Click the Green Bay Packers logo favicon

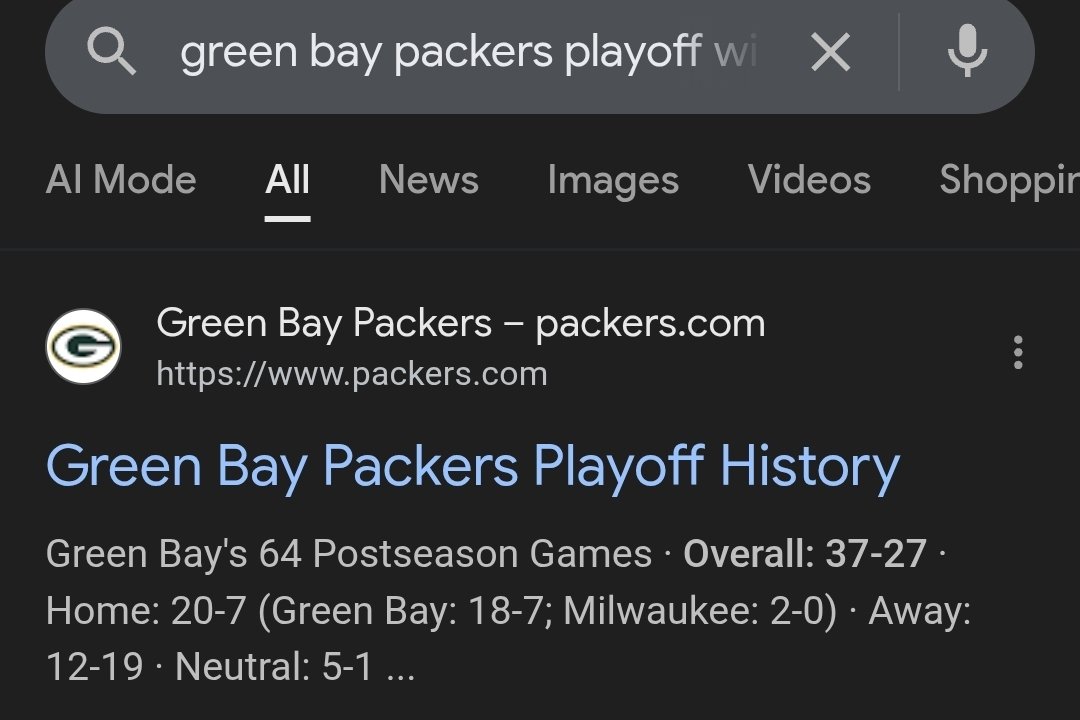coord(83,347)
